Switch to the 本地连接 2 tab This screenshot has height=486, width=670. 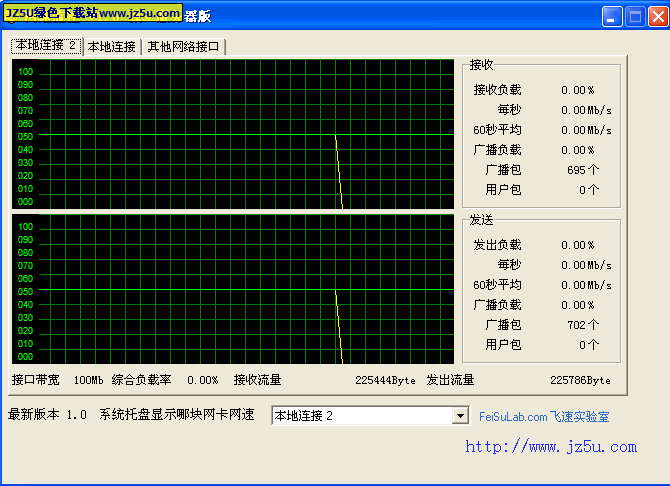46,45
